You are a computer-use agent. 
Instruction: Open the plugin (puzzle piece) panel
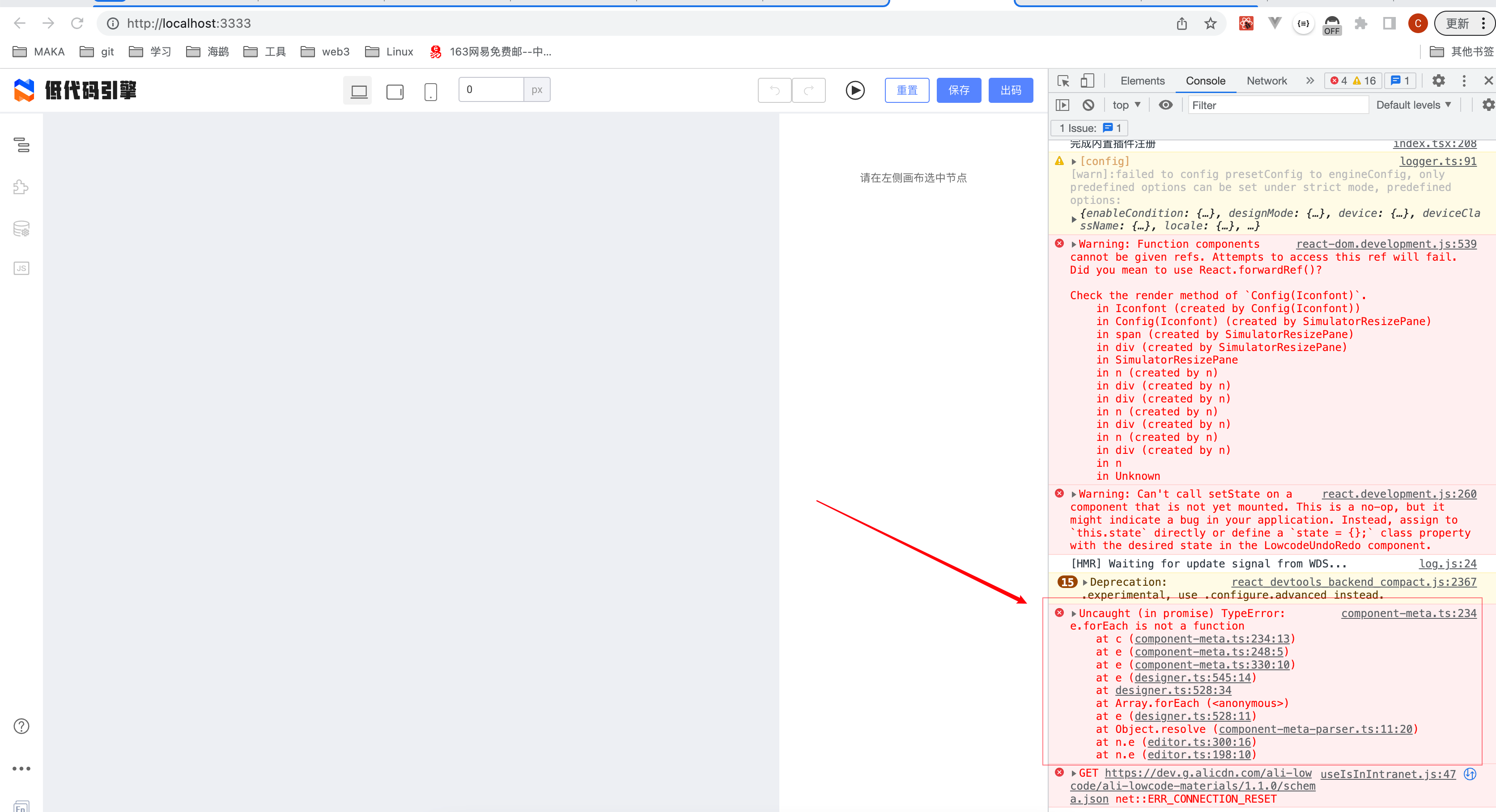pos(21,187)
